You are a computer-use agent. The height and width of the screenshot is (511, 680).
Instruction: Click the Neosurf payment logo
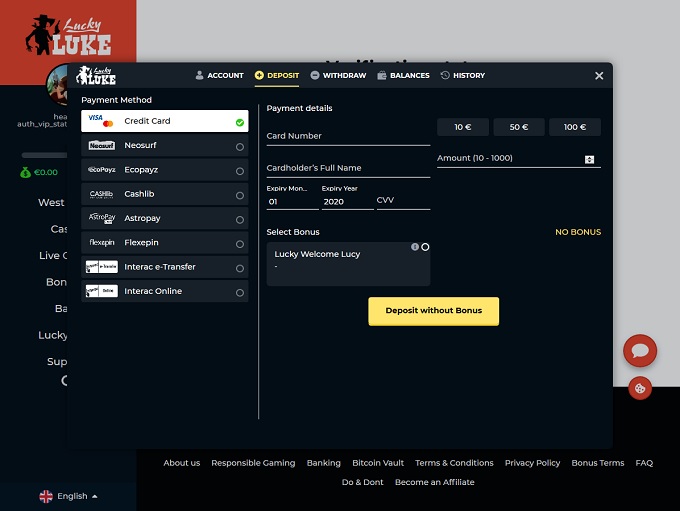coord(102,146)
